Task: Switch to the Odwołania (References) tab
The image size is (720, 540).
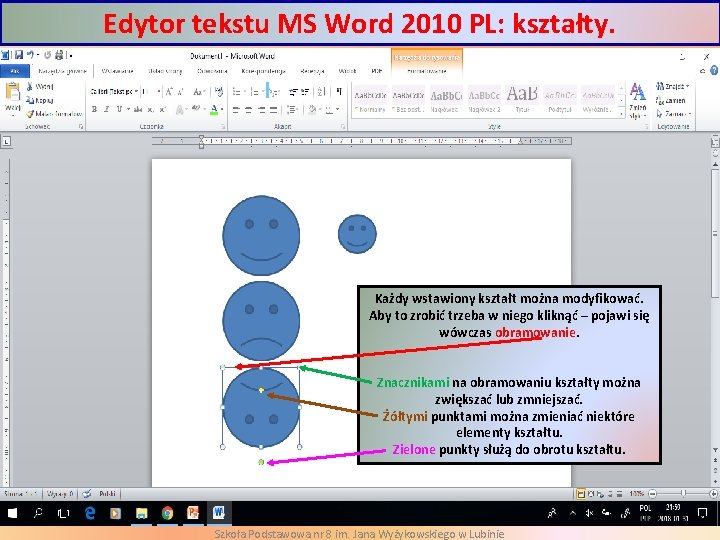Action: pos(212,71)
